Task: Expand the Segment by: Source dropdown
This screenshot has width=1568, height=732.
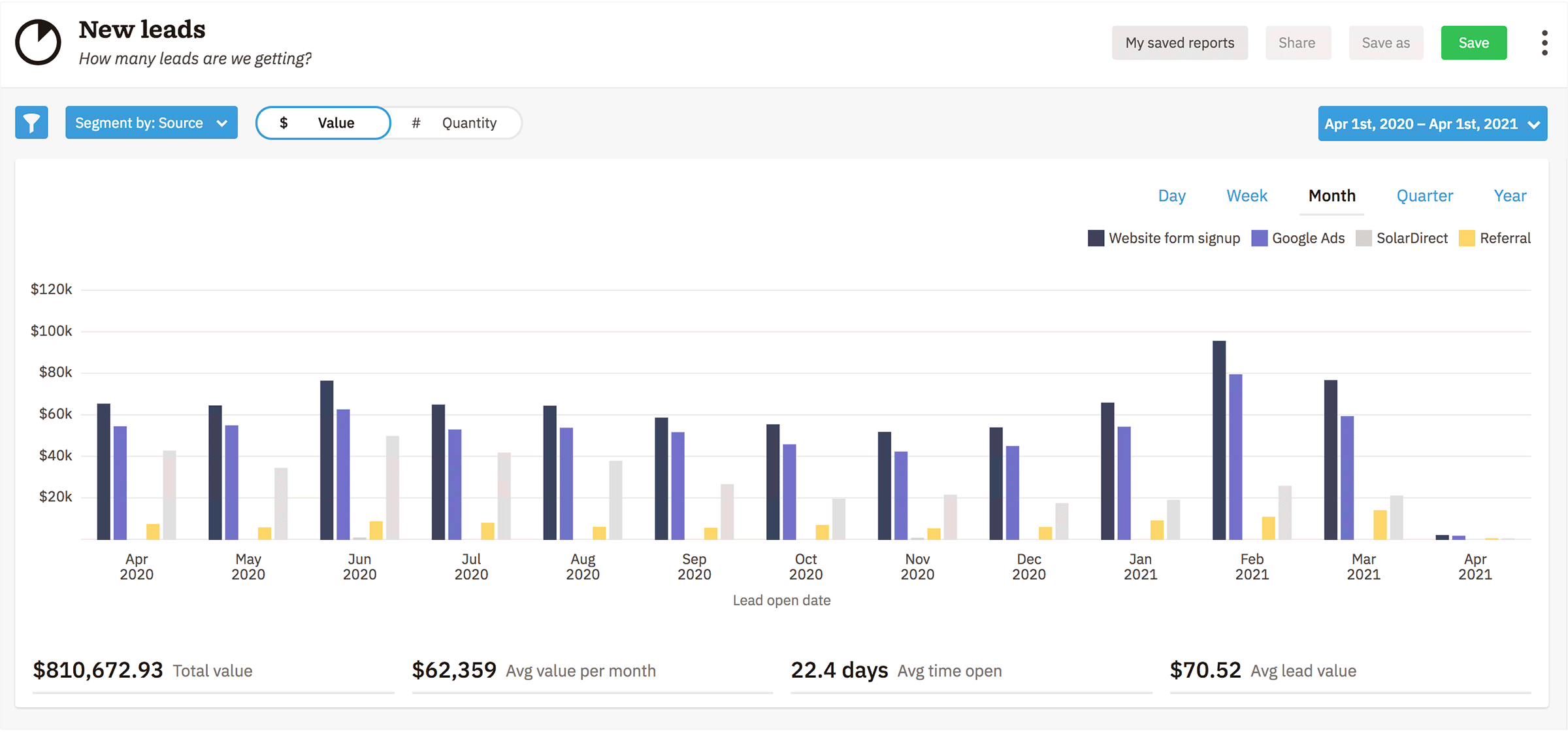Action: click(x=151, y=123)
